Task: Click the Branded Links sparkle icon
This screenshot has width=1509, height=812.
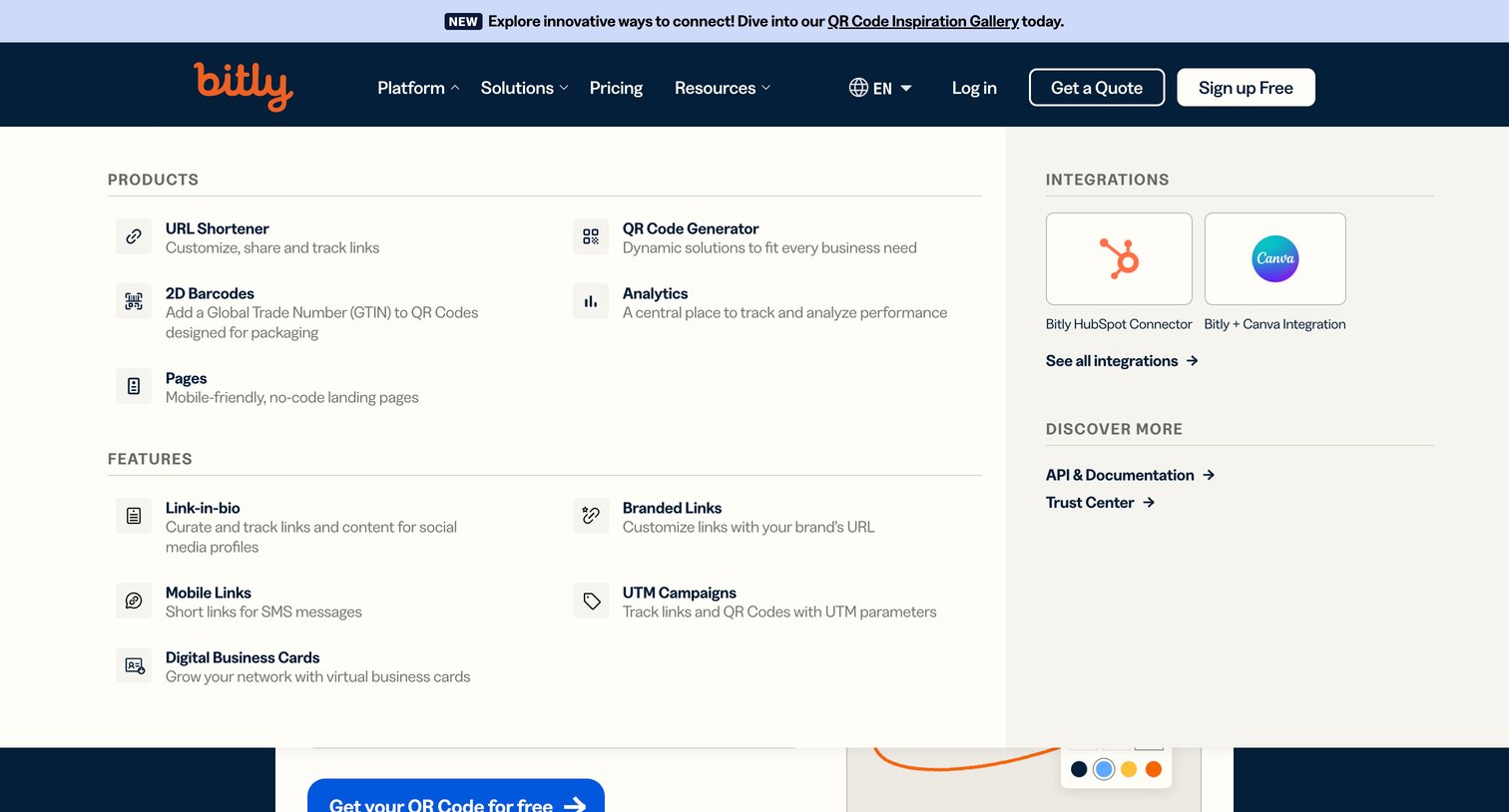Action: 591,516
